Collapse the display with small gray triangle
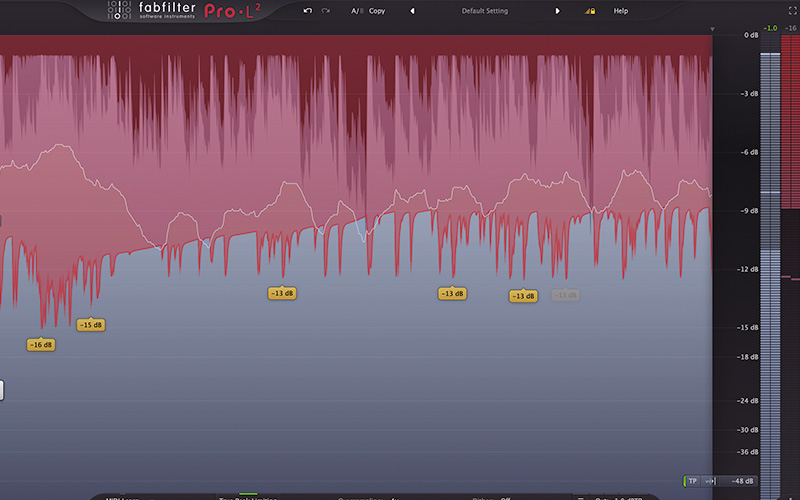Image resolution: width=800 pixels, height=500 pixels. (x=714, y=30)
